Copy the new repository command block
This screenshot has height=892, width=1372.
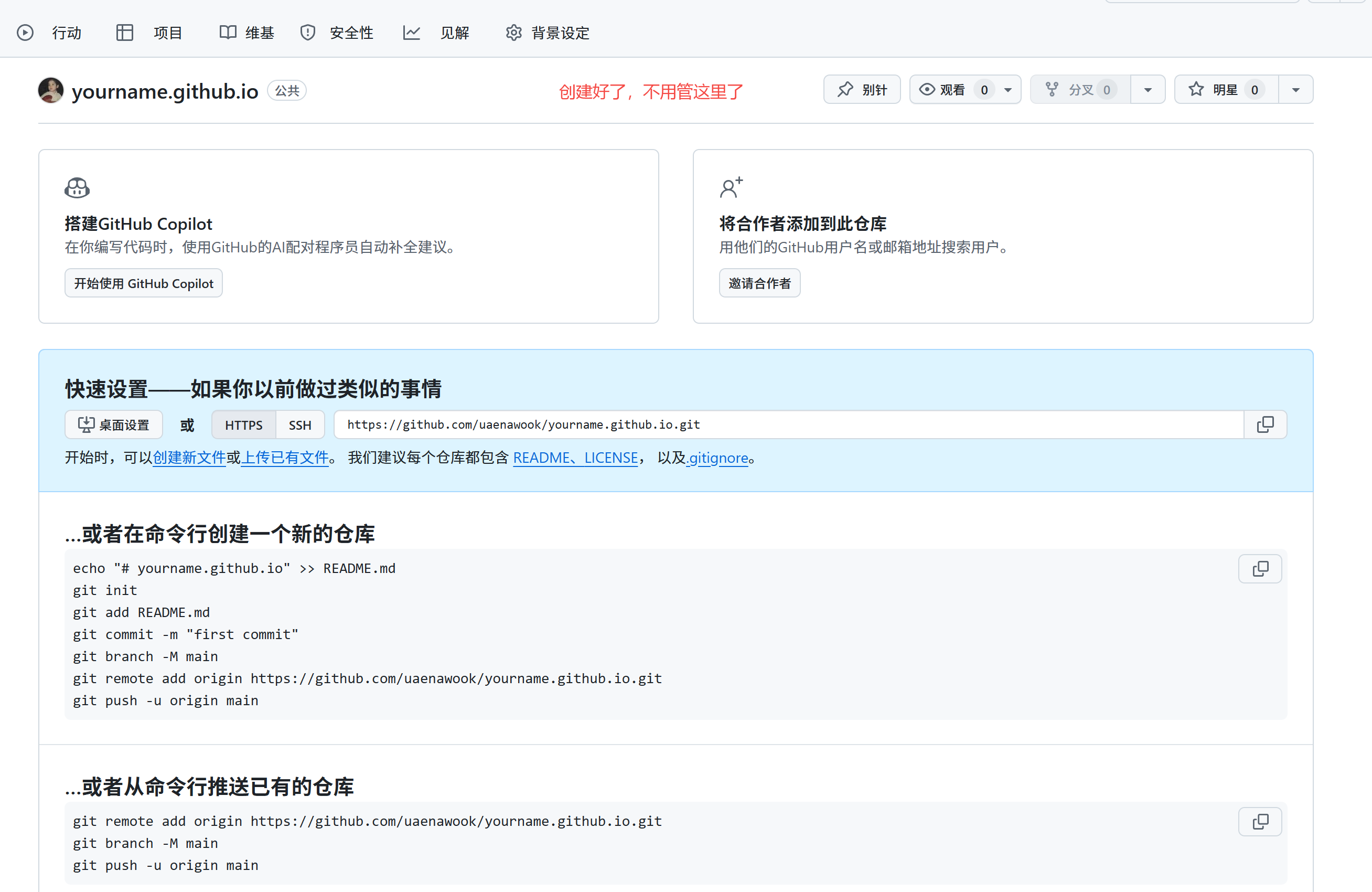coord(1260,569)
